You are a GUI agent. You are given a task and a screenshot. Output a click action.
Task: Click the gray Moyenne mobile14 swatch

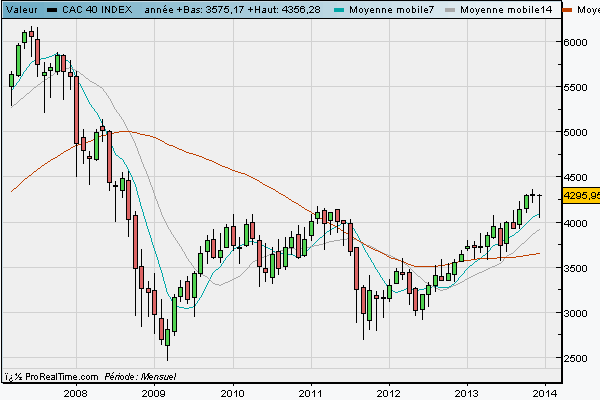coord(450,10)
